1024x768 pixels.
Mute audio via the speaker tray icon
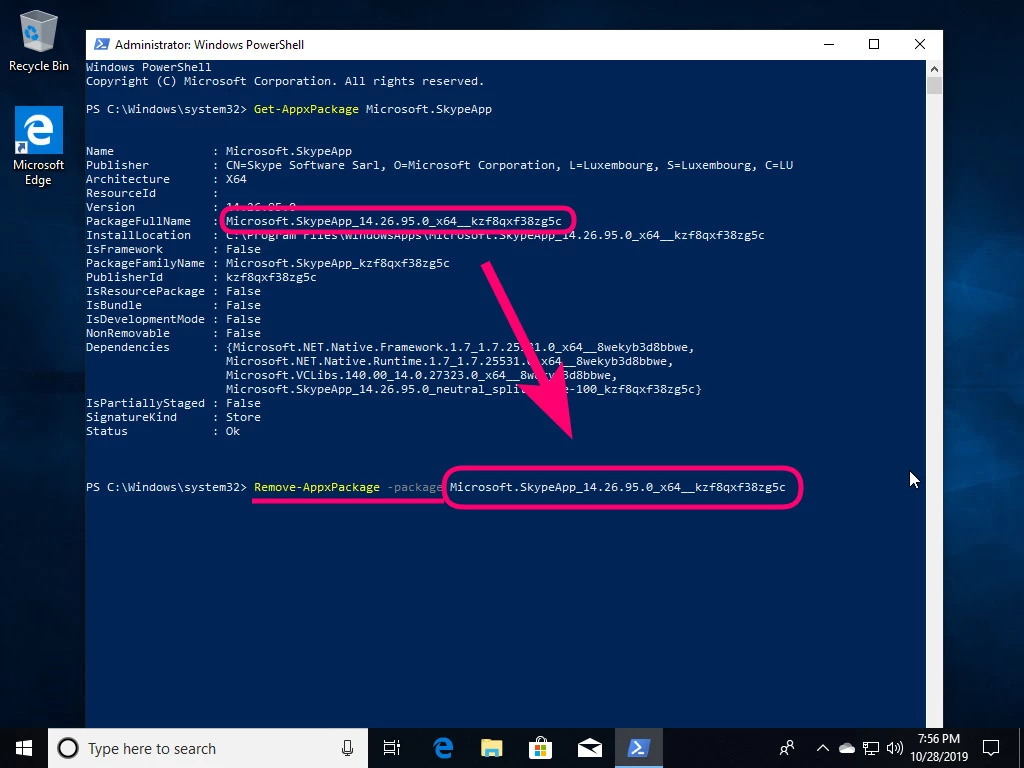(893, 747)
